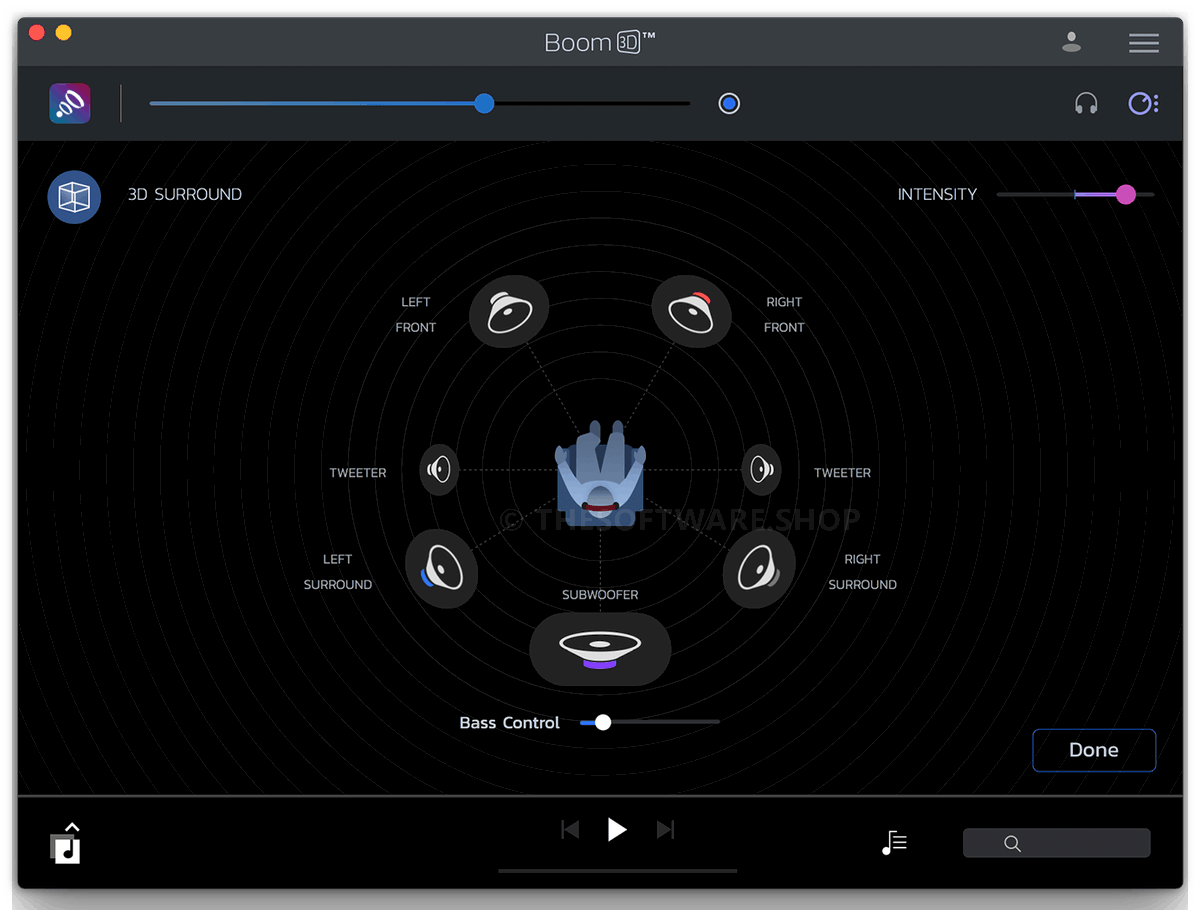Image resolution: width=1200 pixels, height=922 pixels.
Task: Toggle the Right Front speaker
Action: [x=691, y=312]
